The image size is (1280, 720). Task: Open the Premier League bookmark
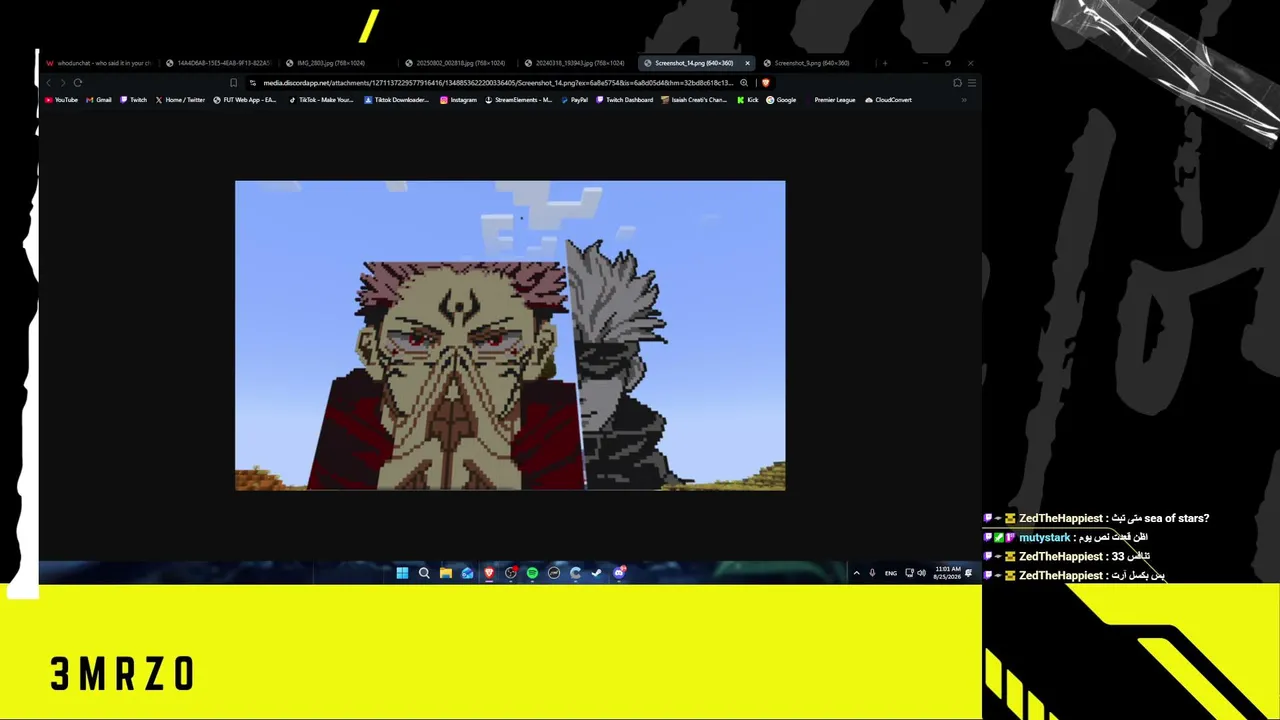[830, 100]
